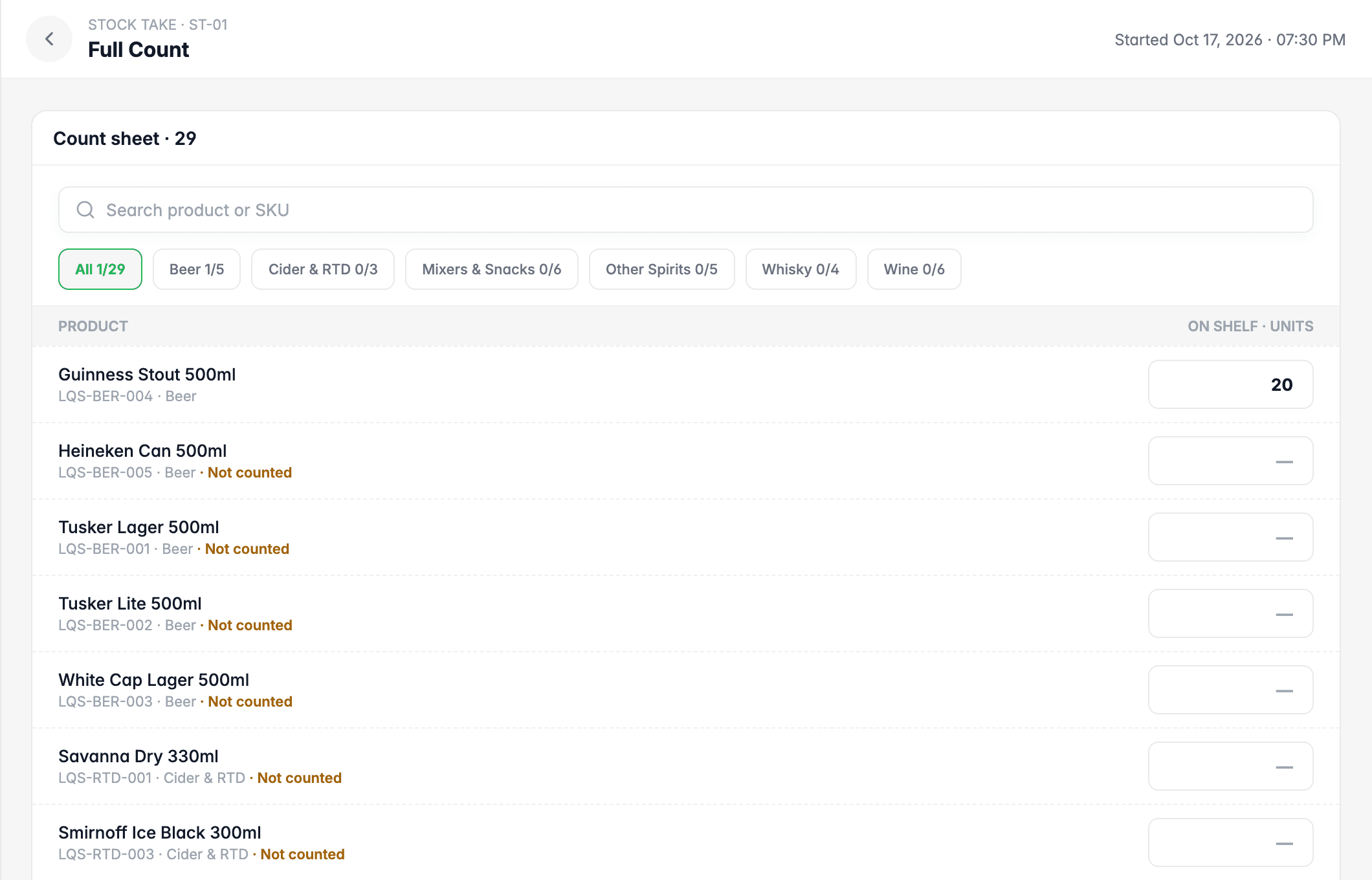Focus the Search product or SKU field

(x=685, y=210)
